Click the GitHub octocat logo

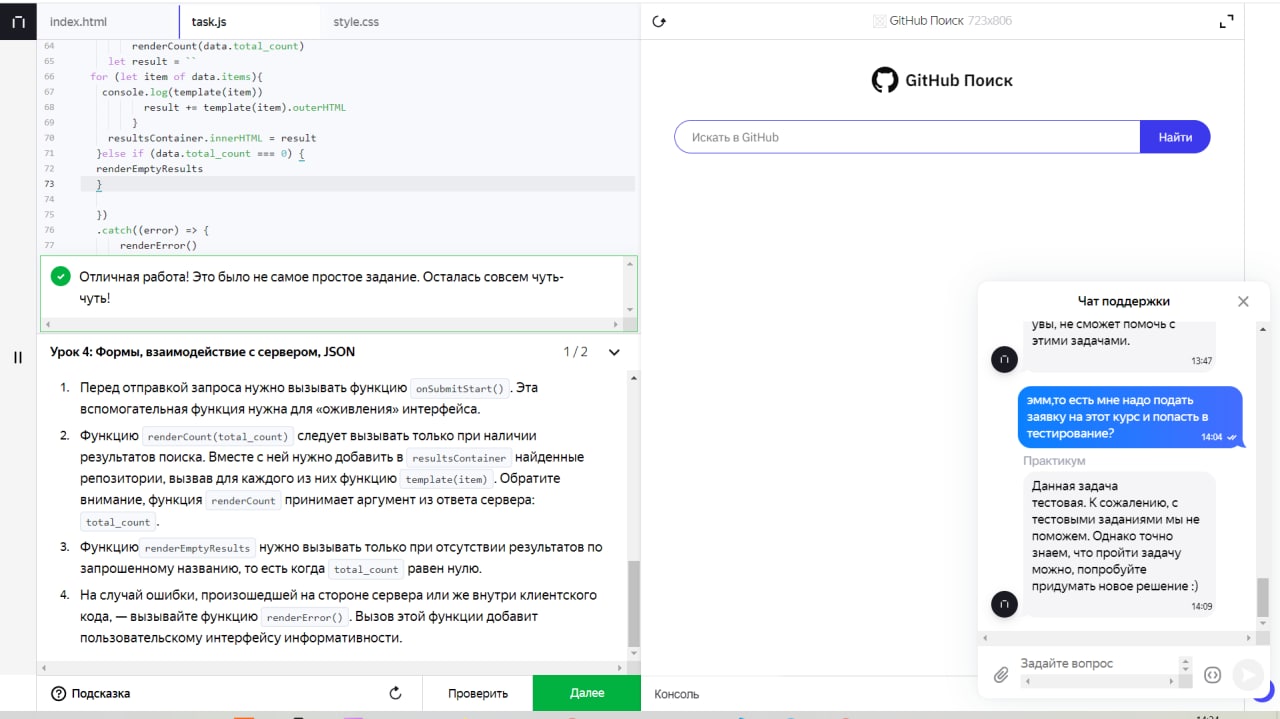[884, 80]
